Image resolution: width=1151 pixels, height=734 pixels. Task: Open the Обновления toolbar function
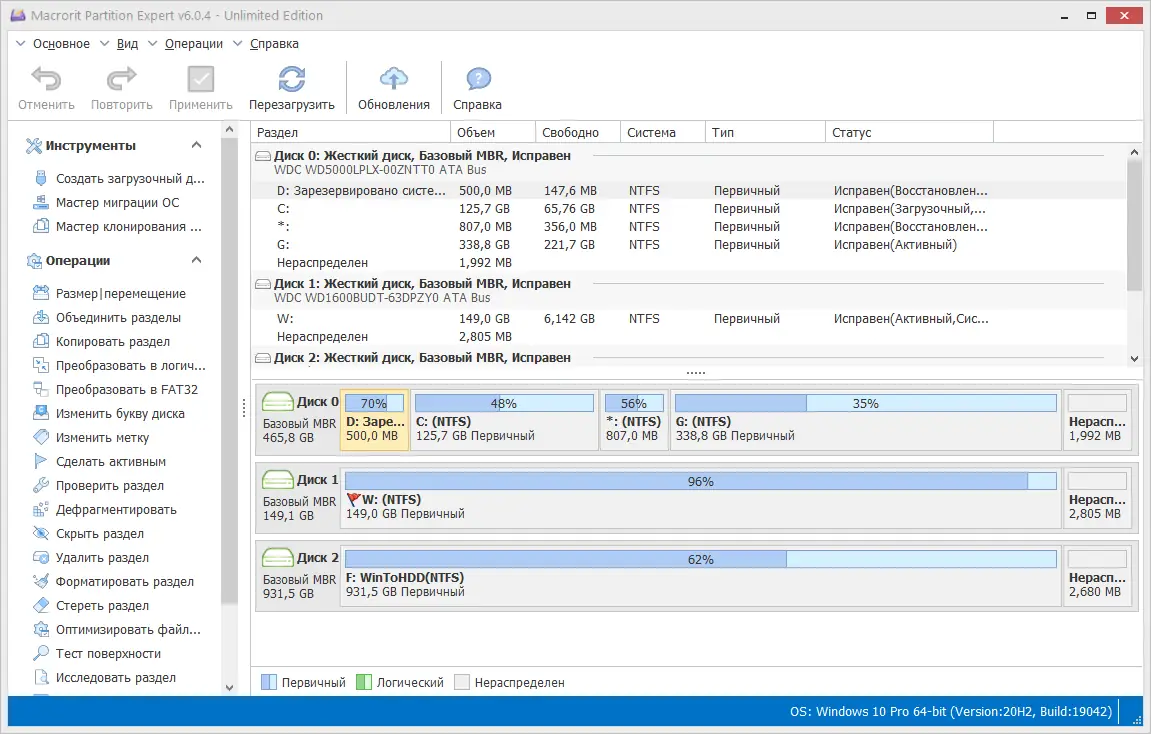click(x=393, y=86)
